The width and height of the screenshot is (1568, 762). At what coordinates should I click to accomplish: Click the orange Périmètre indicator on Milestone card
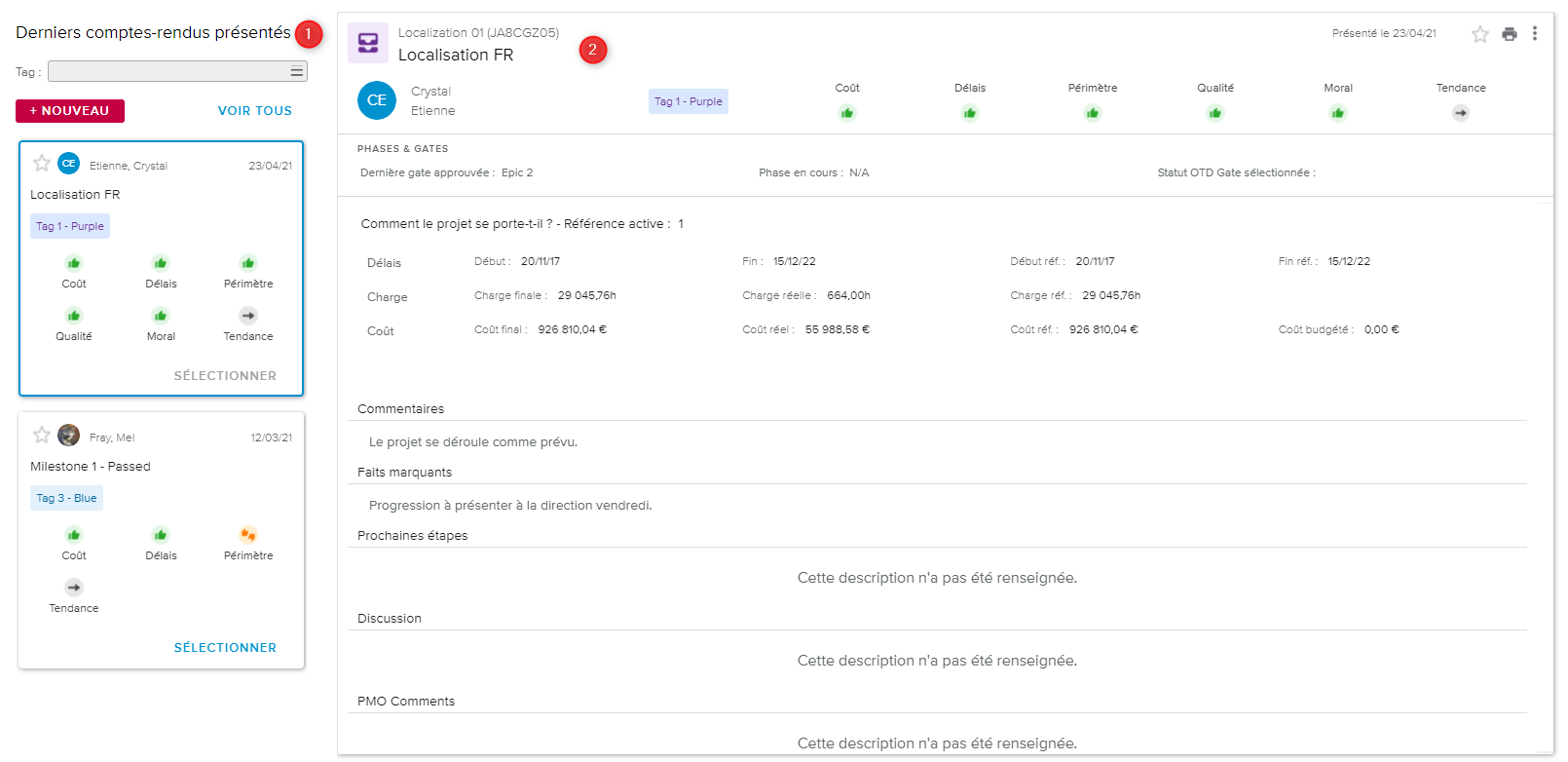248,535
